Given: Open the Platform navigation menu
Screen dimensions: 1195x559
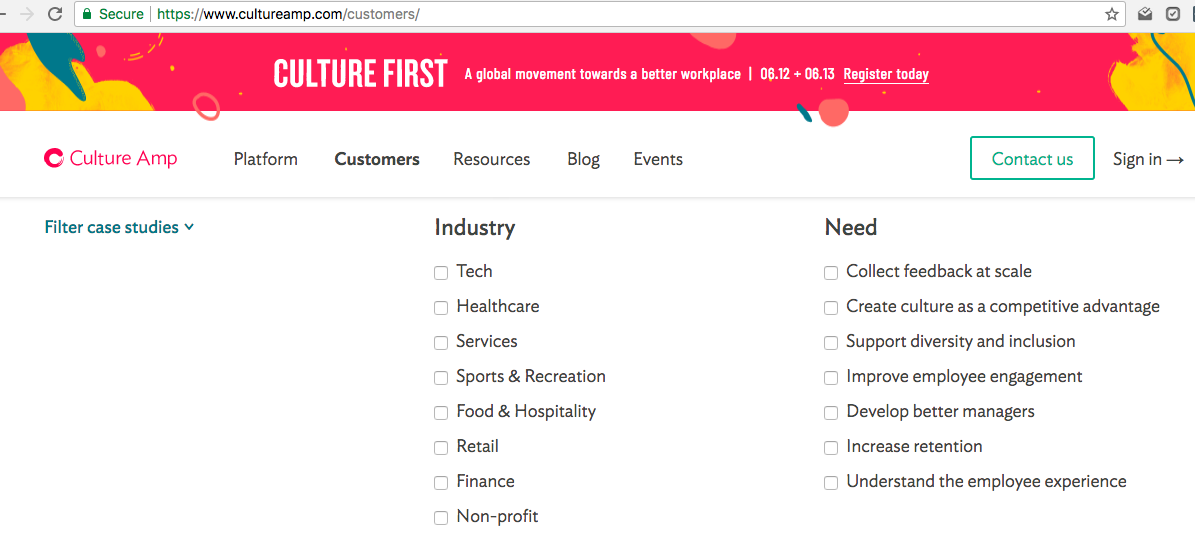Looking at the screenshot, I should (x=266, y=159).
